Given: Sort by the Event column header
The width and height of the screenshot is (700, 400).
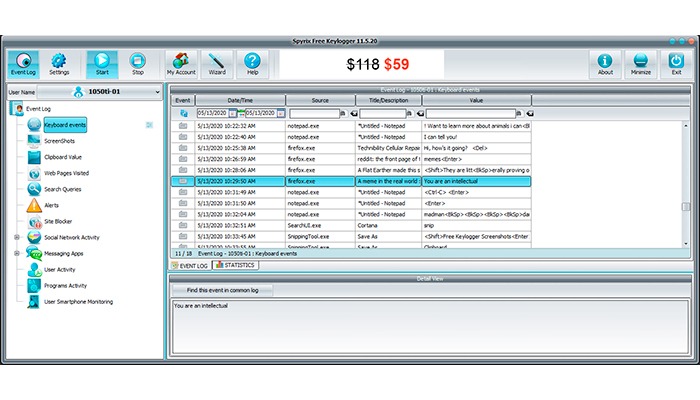Looking at the screenshot, I should click(183, 100).
